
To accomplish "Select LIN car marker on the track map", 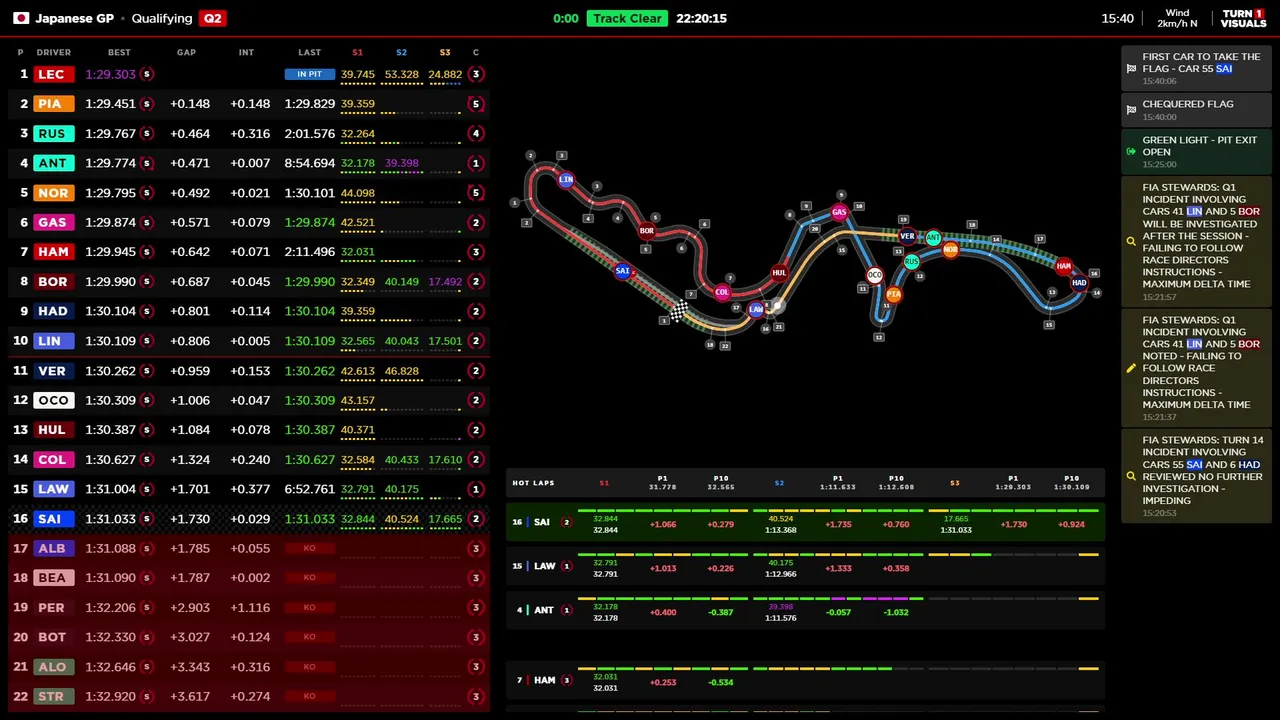I will point(566,180).
